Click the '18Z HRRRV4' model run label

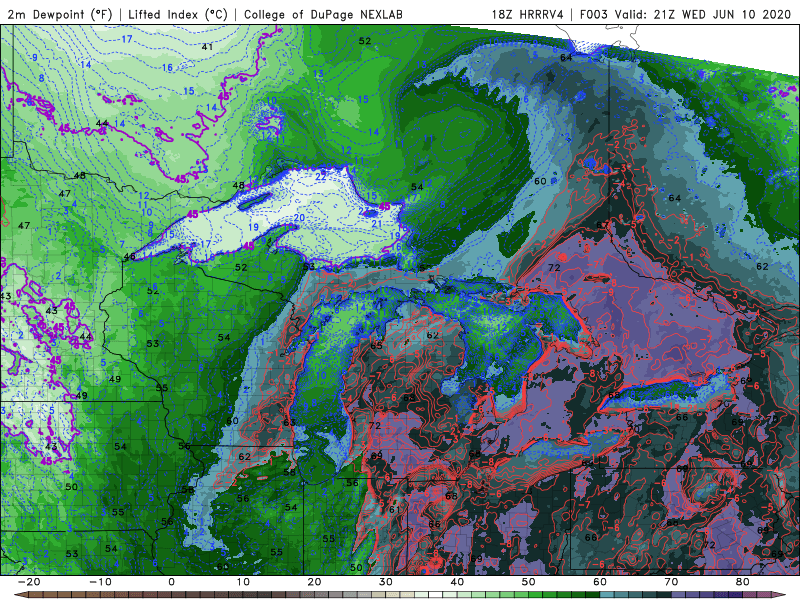coord(528,14)
